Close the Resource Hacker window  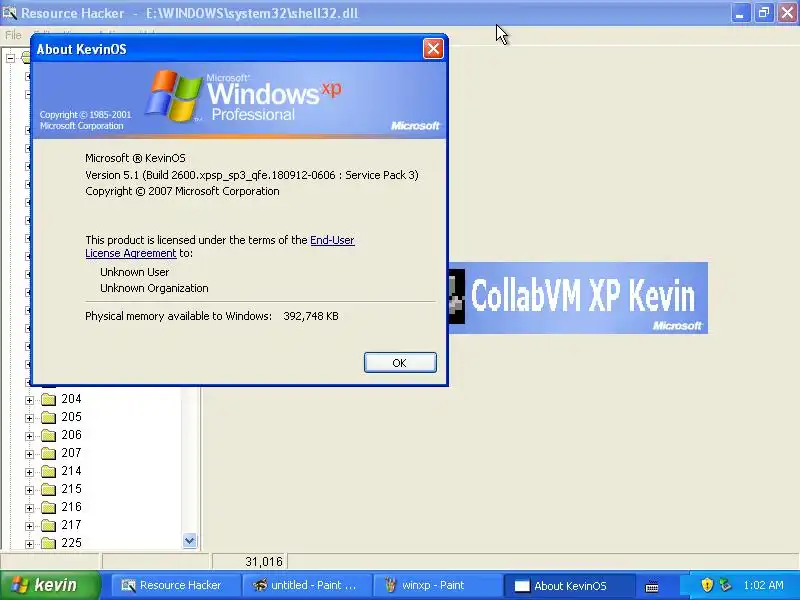click(787, 13)
